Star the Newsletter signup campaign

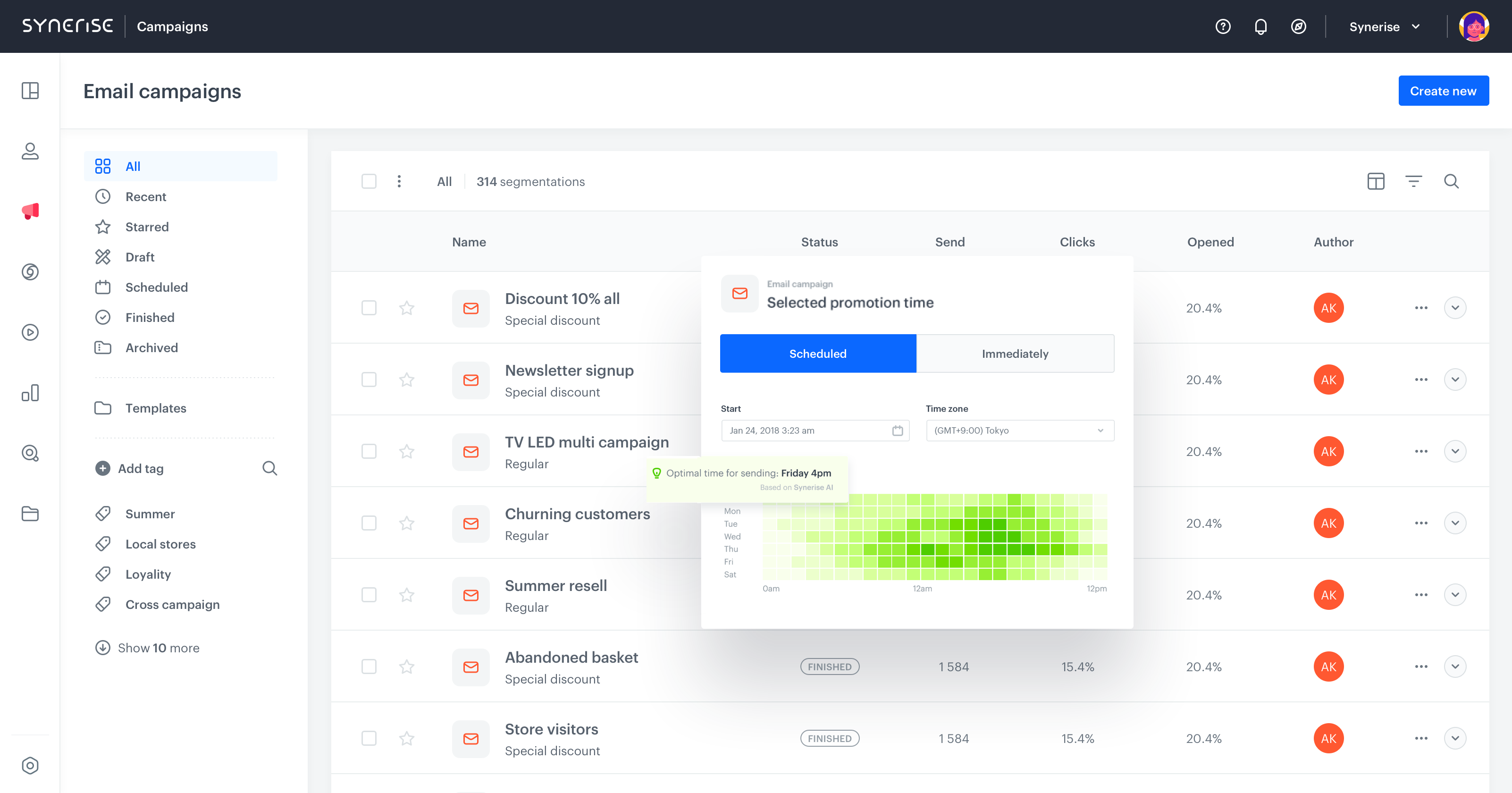(407, 379)
